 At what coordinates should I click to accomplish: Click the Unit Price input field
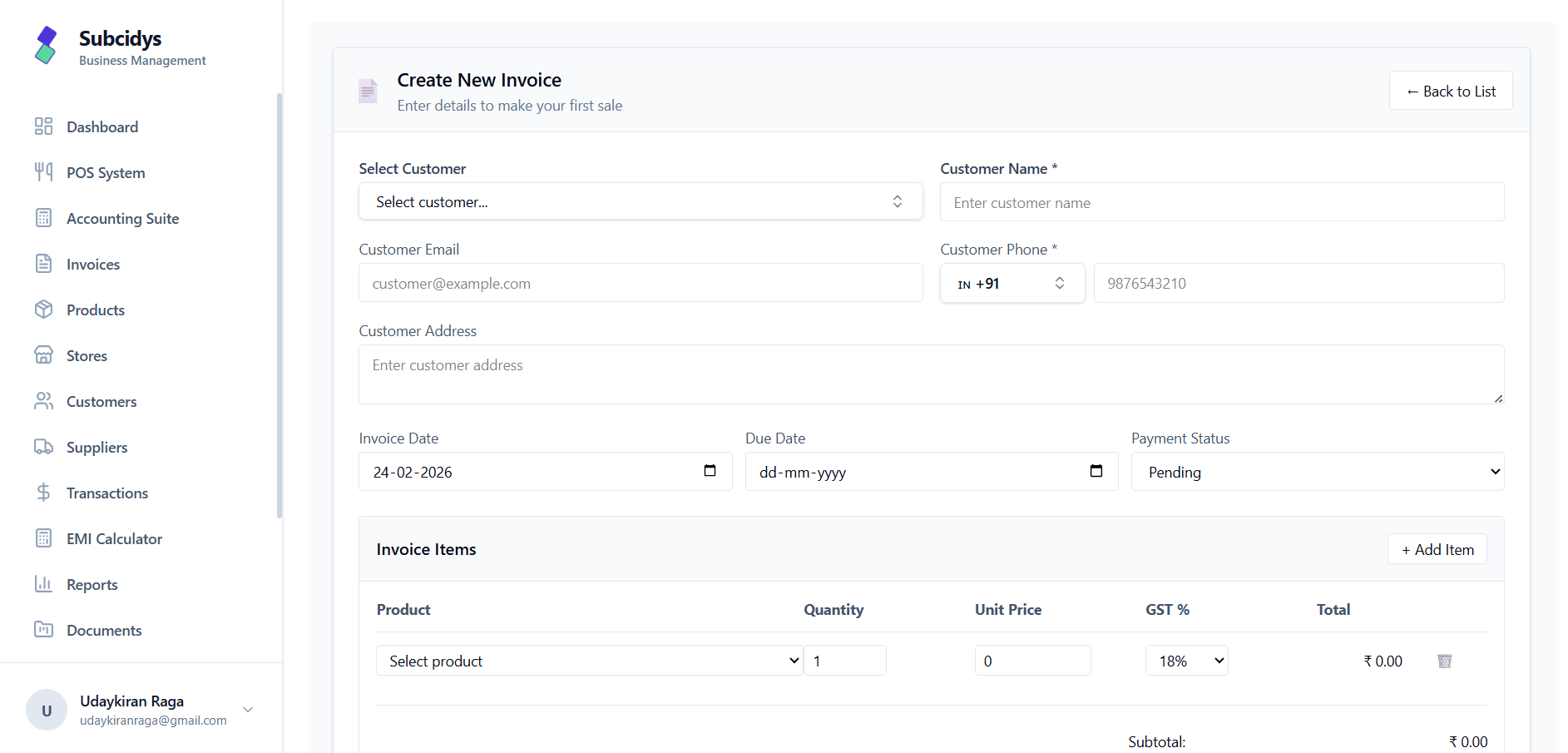pos(1032,661)
